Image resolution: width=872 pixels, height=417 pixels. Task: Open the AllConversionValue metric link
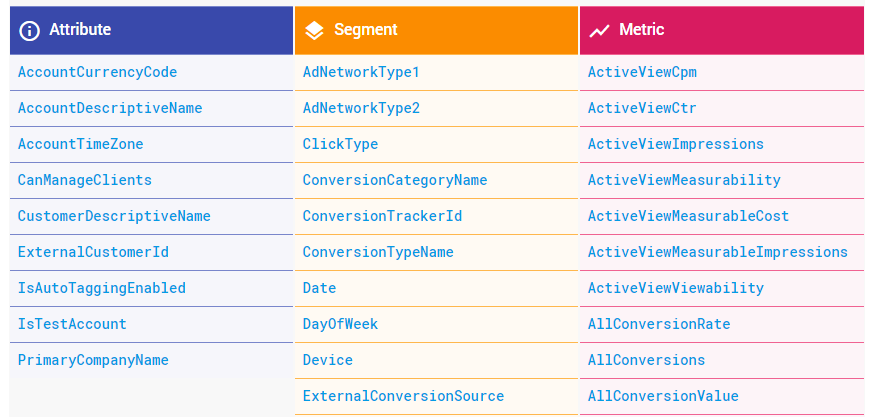click(x=663, y=396)
